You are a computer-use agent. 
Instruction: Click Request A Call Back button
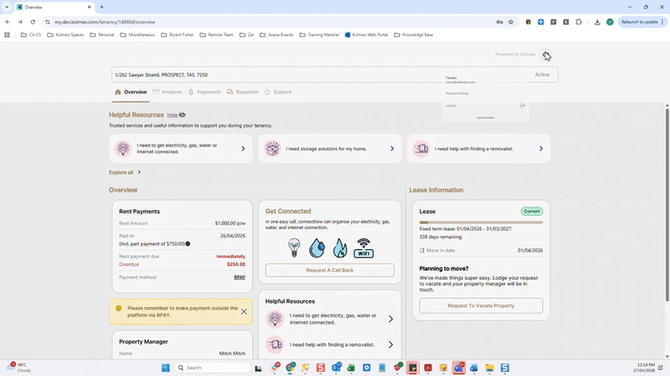click(x=329, y=270)
